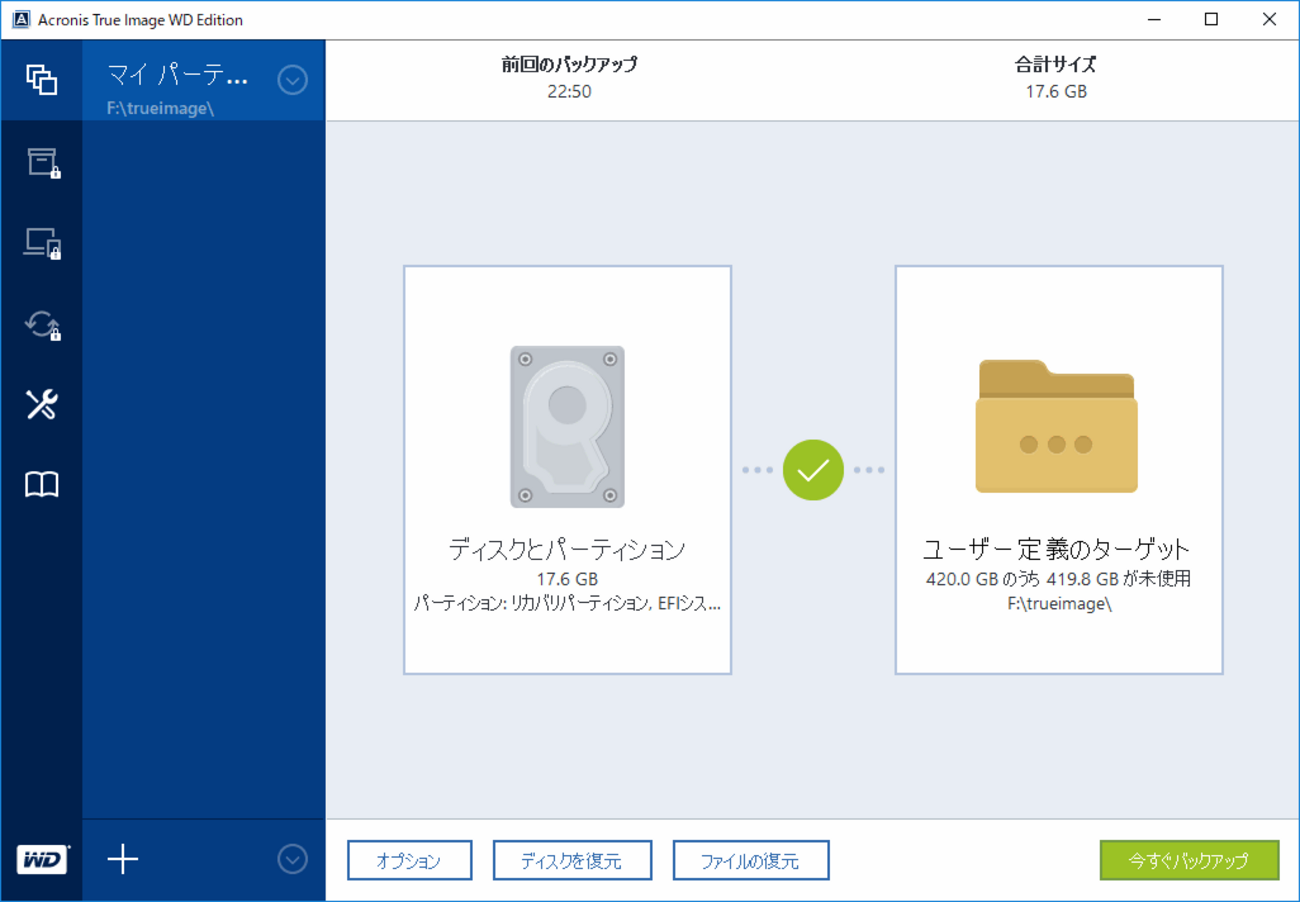Click the destination folder image
This screenshot has height=902, width=1300.
click(x=1056, y=426)
